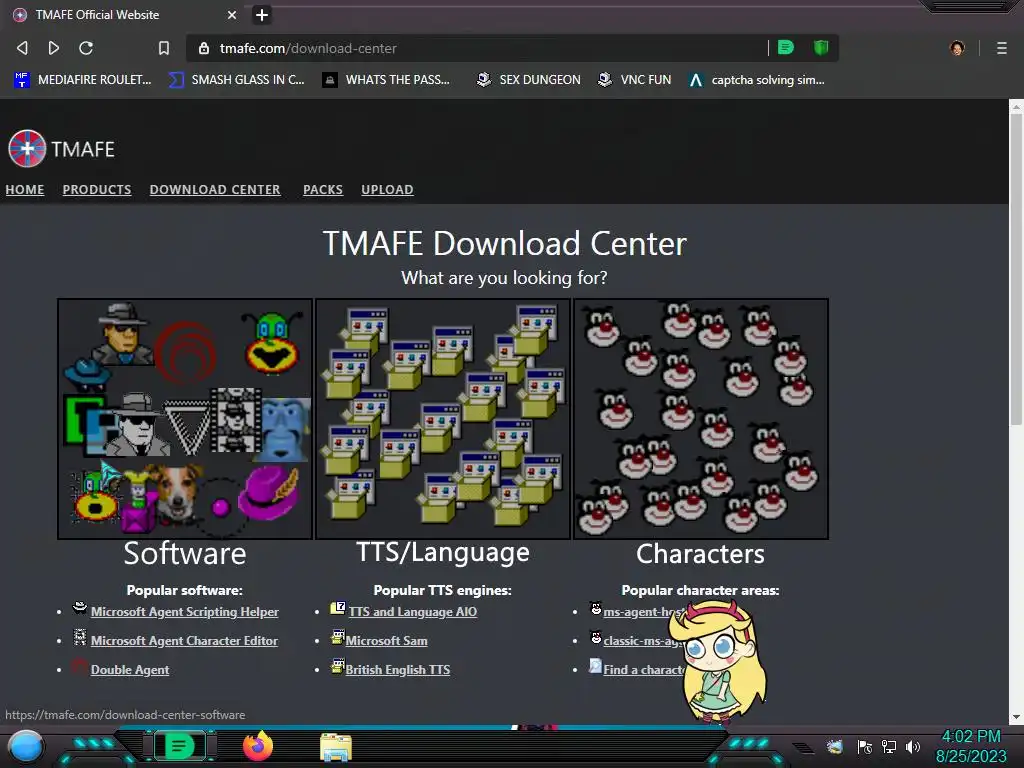Open the ms-agent-host character area link
Image resolution: width=1024 pixels, height=768 pixels.
643,612
